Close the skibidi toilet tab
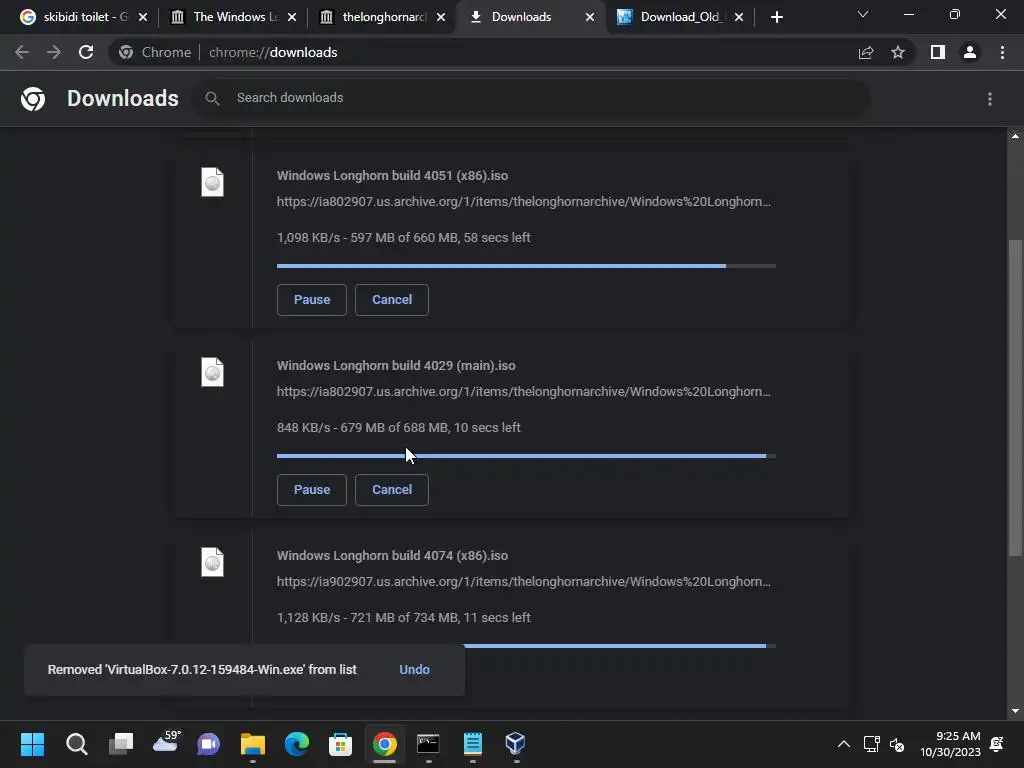 pyautogui.click(x=143, y=17)
